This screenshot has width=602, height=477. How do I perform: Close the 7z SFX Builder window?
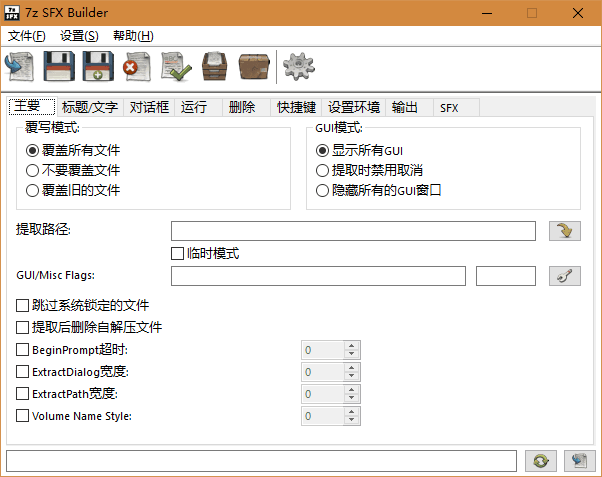coord(577,13)
